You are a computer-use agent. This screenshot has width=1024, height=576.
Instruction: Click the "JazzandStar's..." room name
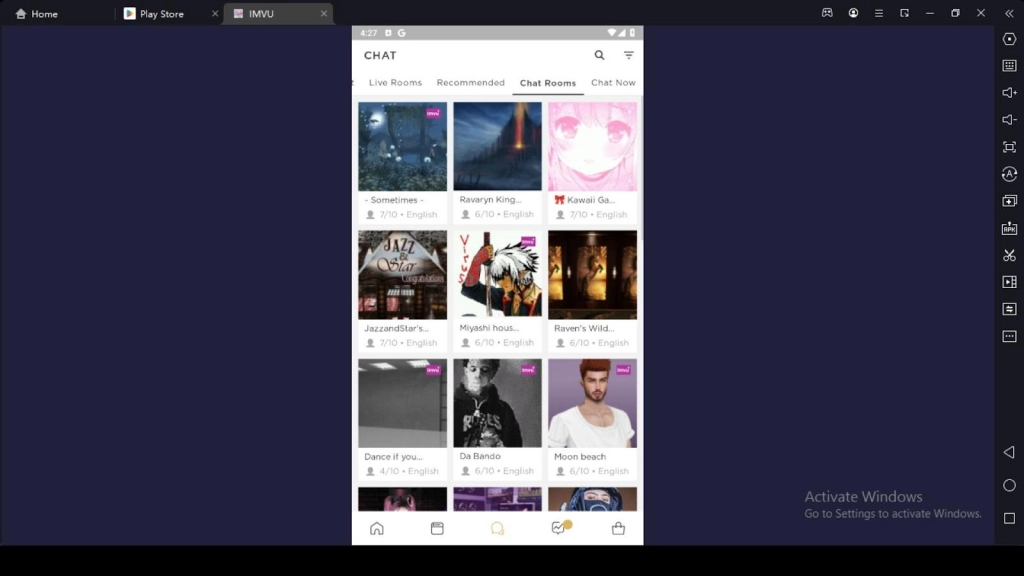coord(396,328)
